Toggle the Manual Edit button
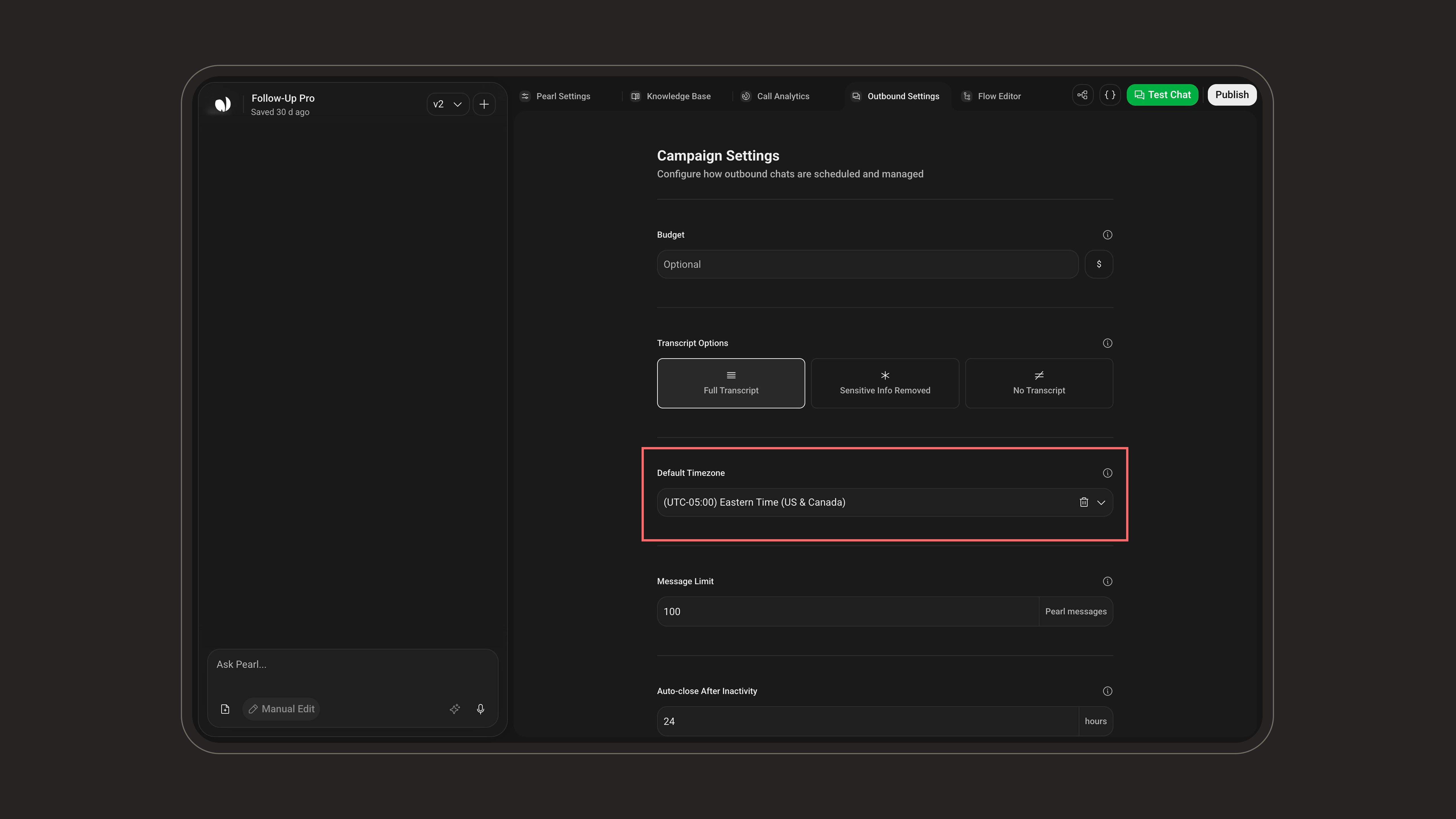This screenshot has height=819, width=1456. tap(282, 709)
